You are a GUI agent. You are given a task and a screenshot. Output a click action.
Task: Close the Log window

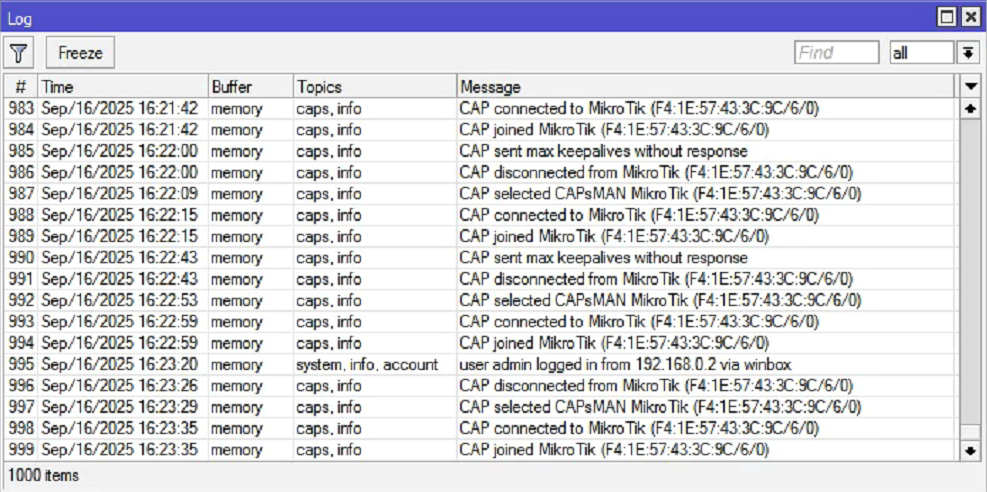point(970,18)
